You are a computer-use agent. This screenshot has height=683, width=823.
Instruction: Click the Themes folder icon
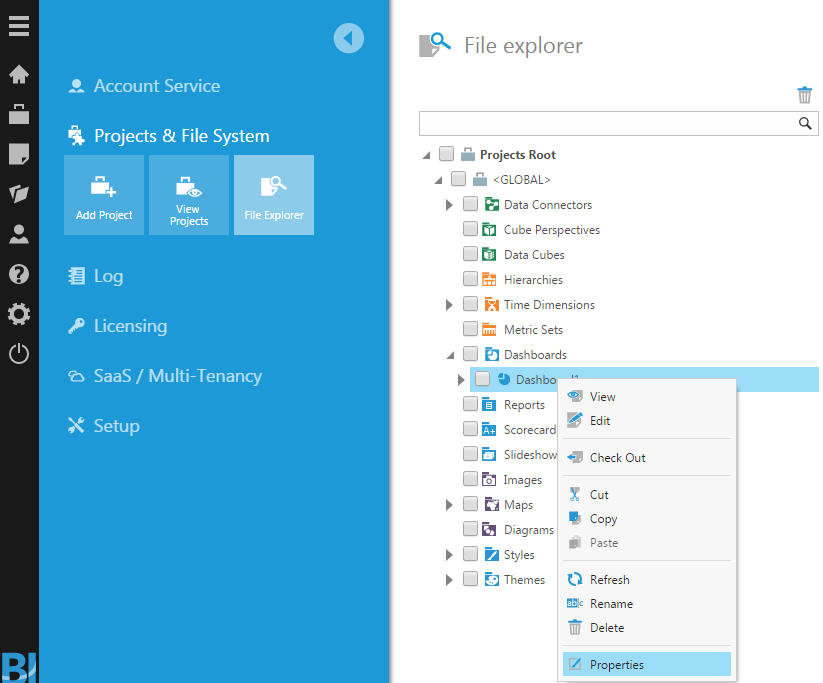coord(492,580)
